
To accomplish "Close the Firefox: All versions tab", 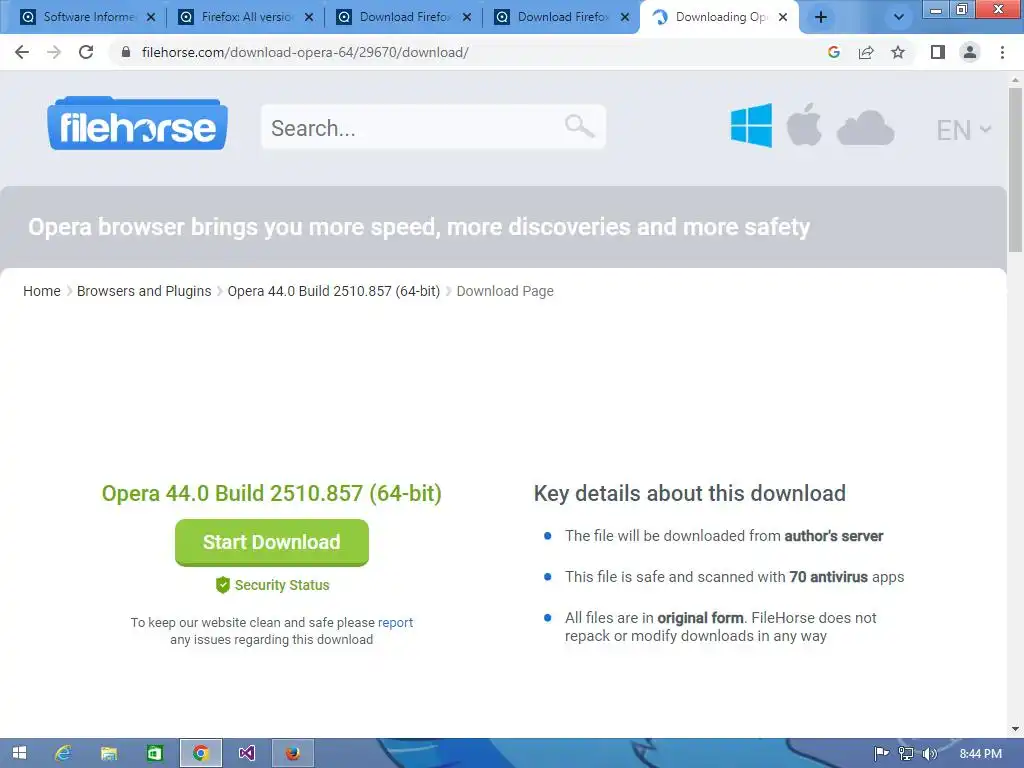I will click(309, 17).
